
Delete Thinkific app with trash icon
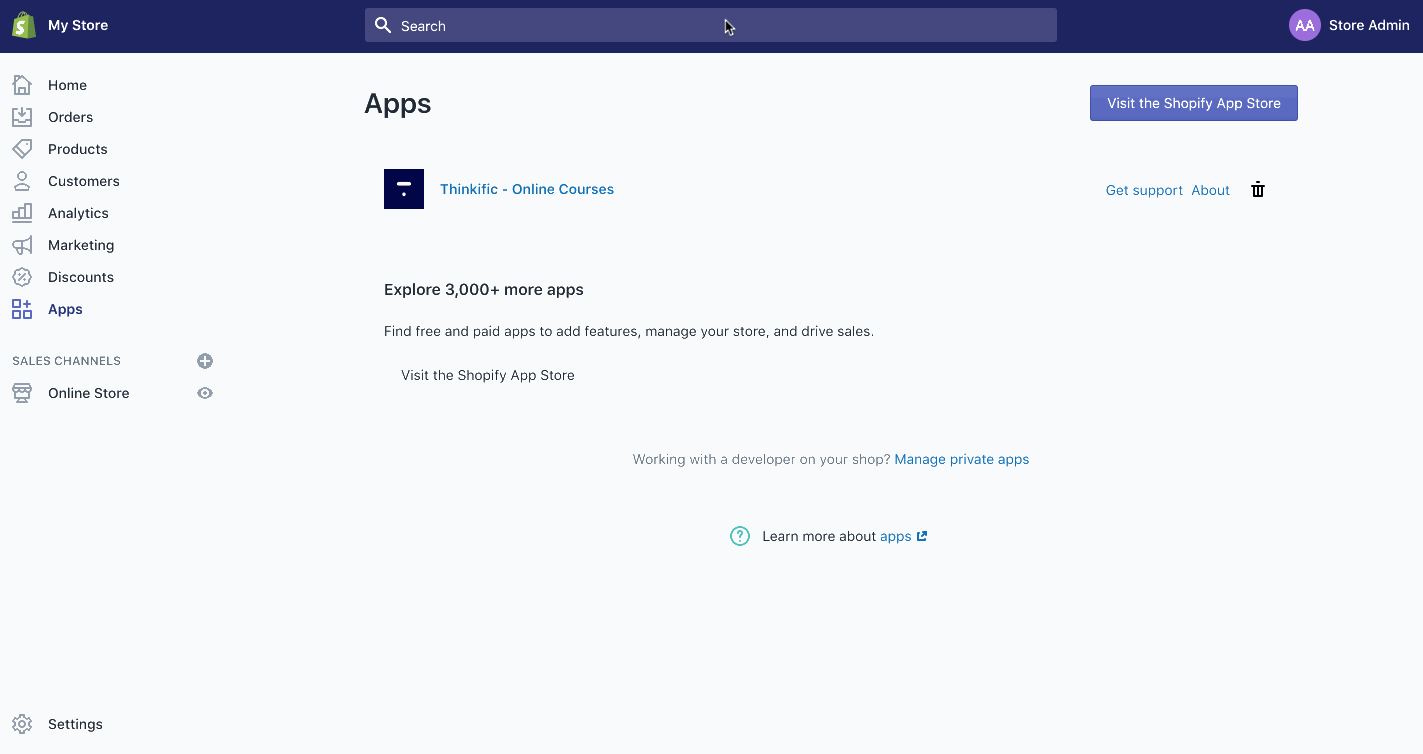[1258, 190]
